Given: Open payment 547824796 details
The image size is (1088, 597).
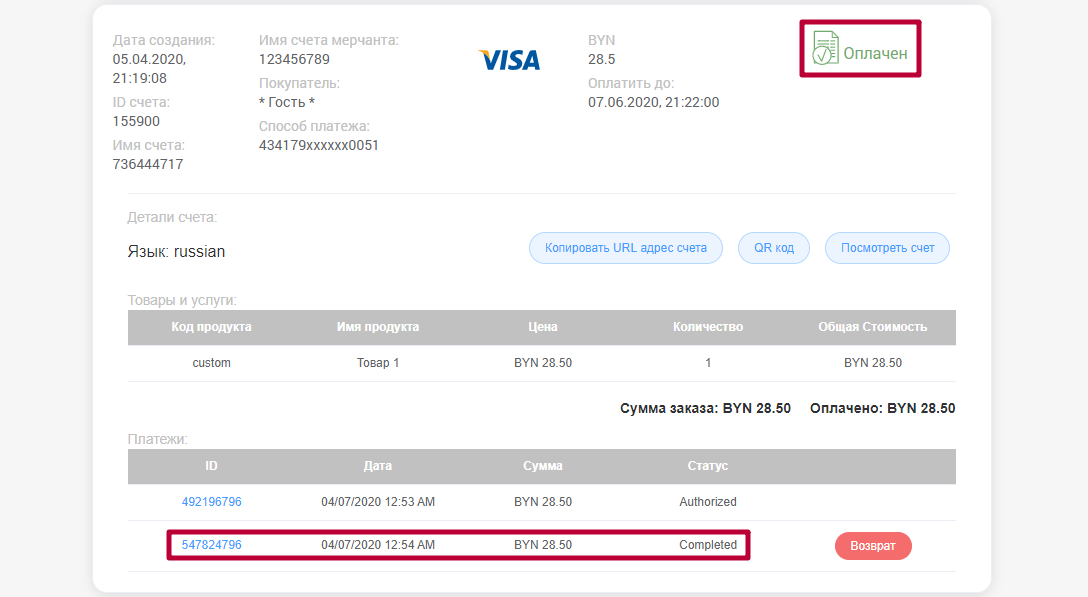Looking at the screenshot, I should [211, 545].
